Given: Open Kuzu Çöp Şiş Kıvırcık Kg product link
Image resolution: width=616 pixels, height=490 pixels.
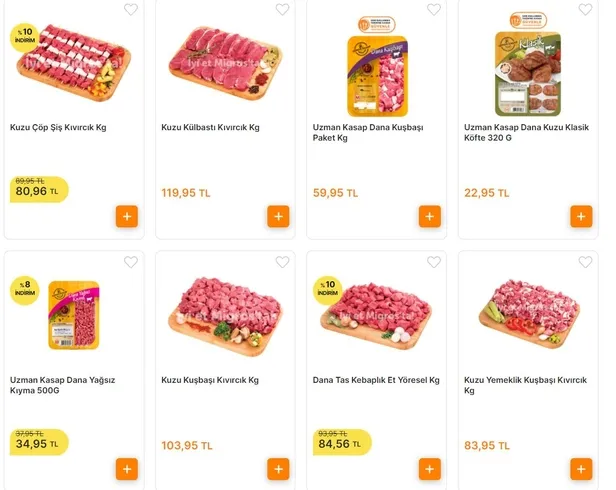Looking at the screenshot, I should (58, 128).
